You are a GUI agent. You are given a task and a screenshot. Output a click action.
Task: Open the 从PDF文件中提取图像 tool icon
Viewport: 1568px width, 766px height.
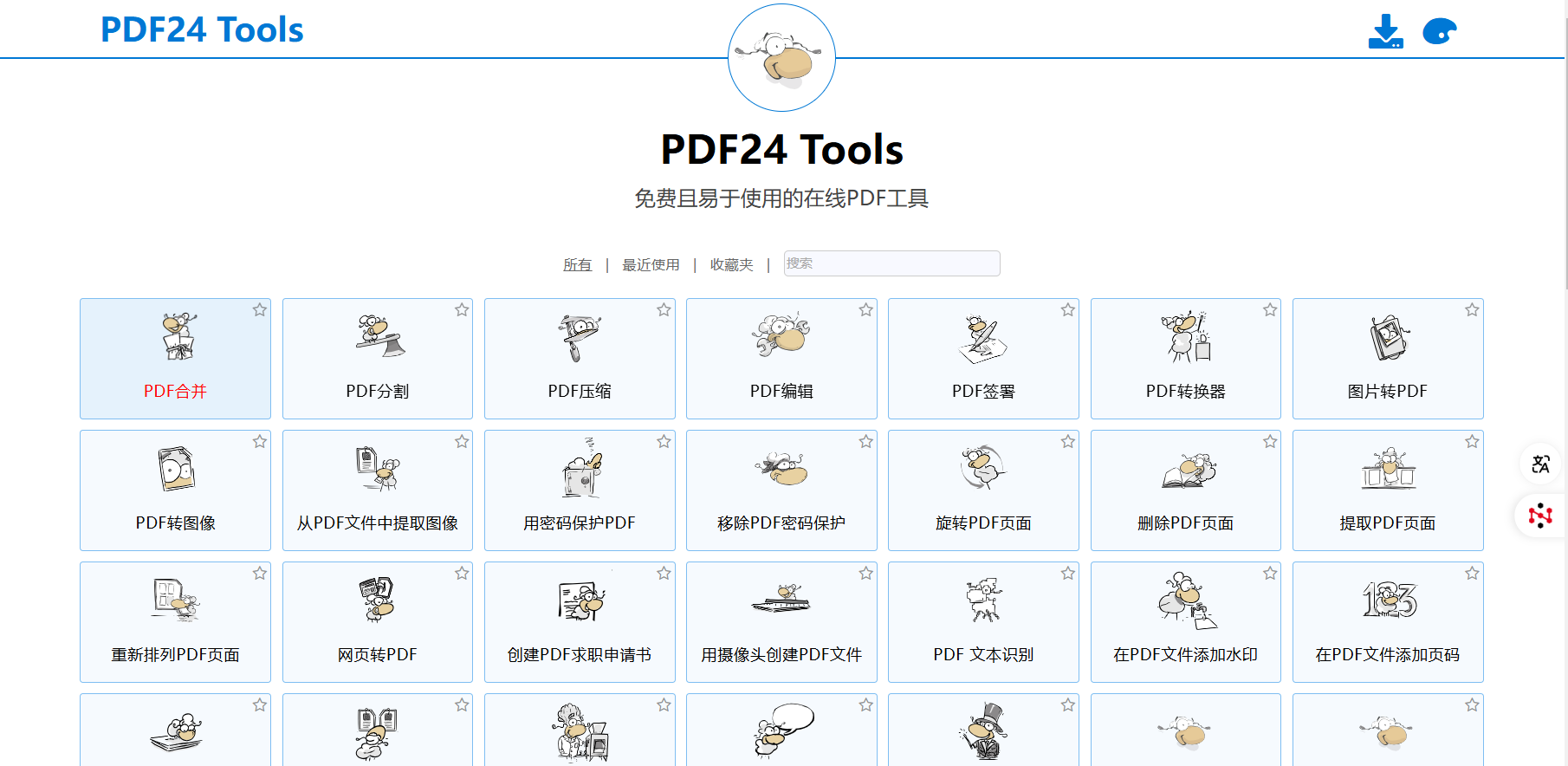378,469
